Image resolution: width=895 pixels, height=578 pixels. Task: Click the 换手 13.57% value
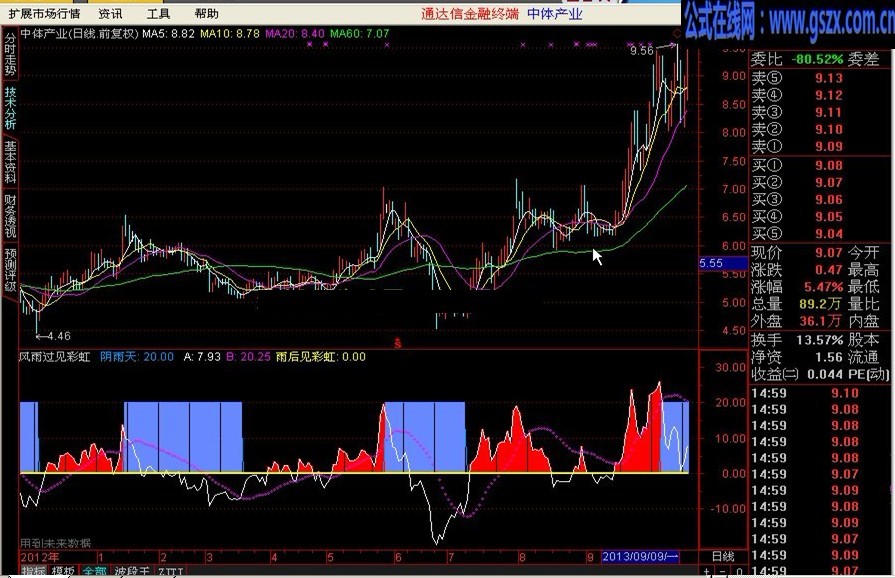coord(820,340)
